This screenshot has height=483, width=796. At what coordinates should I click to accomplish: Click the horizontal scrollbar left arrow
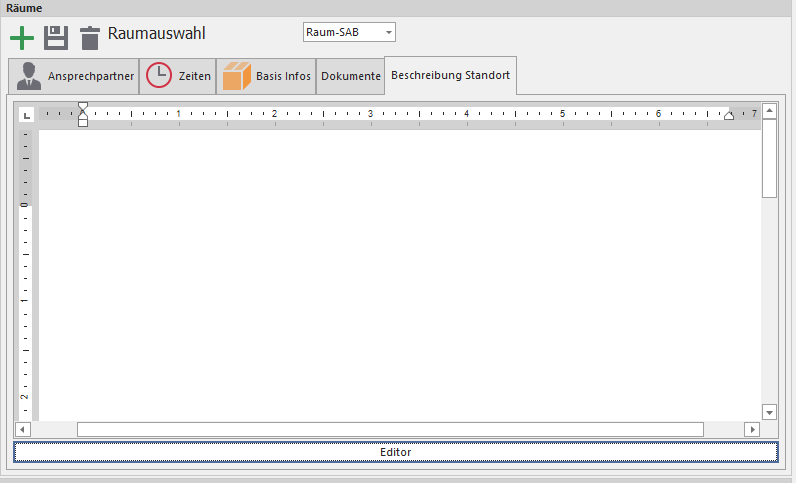coord(24,429)
